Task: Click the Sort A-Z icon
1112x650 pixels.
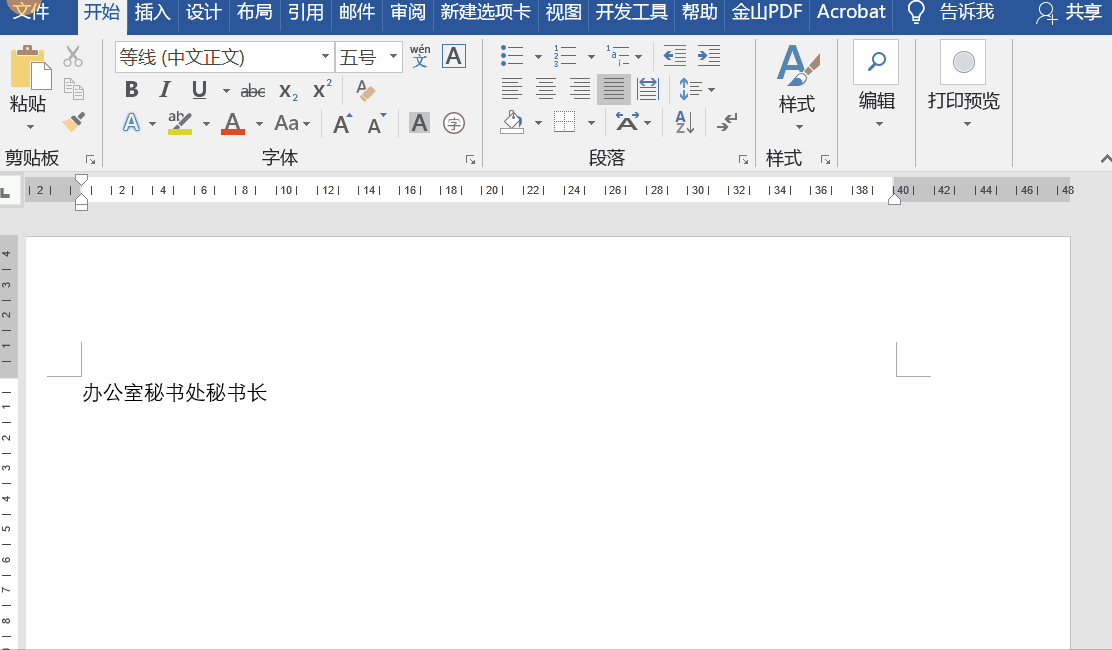Action: click(685, 122)
